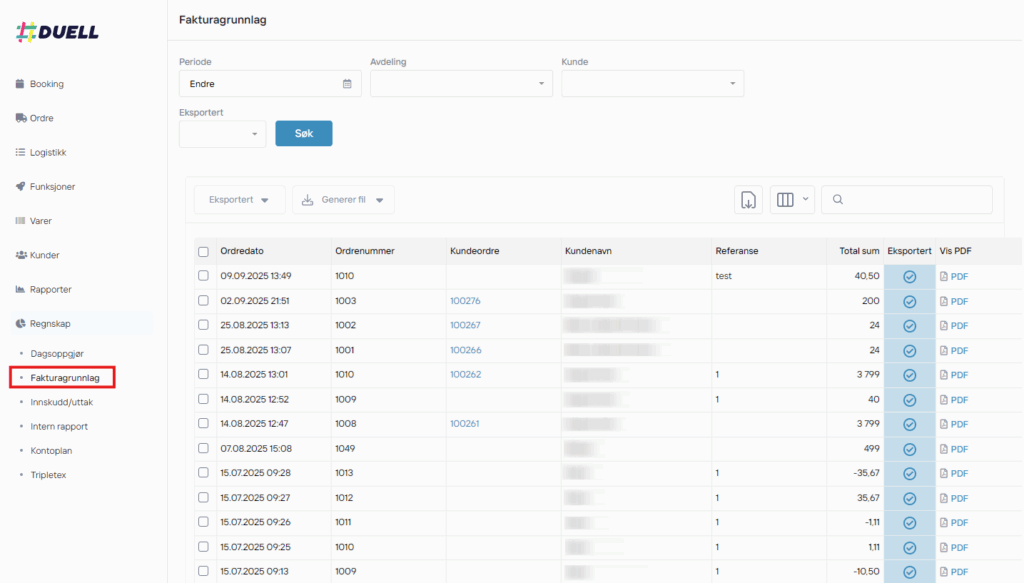
Task: Click the exported checkmark for order 1049
Action: tap(909, 449)
